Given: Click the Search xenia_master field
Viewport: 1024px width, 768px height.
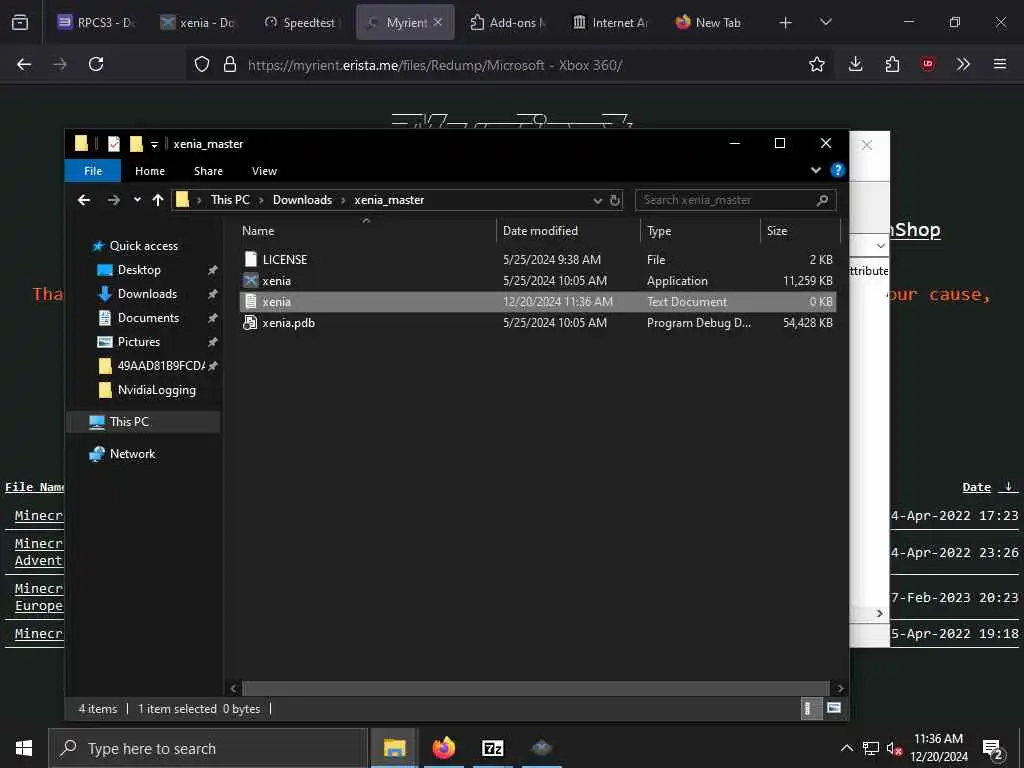Looking at the screenshot, I should click(x=735, y=200).
